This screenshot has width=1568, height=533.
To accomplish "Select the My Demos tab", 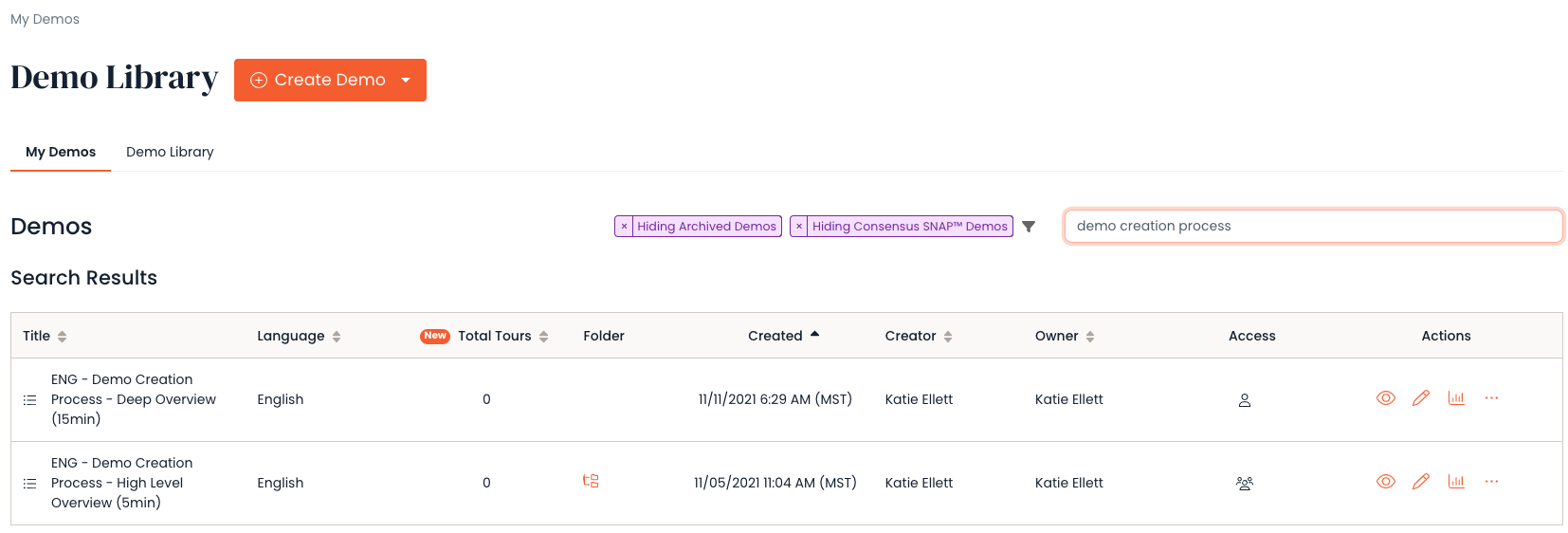I will point(61,152).
